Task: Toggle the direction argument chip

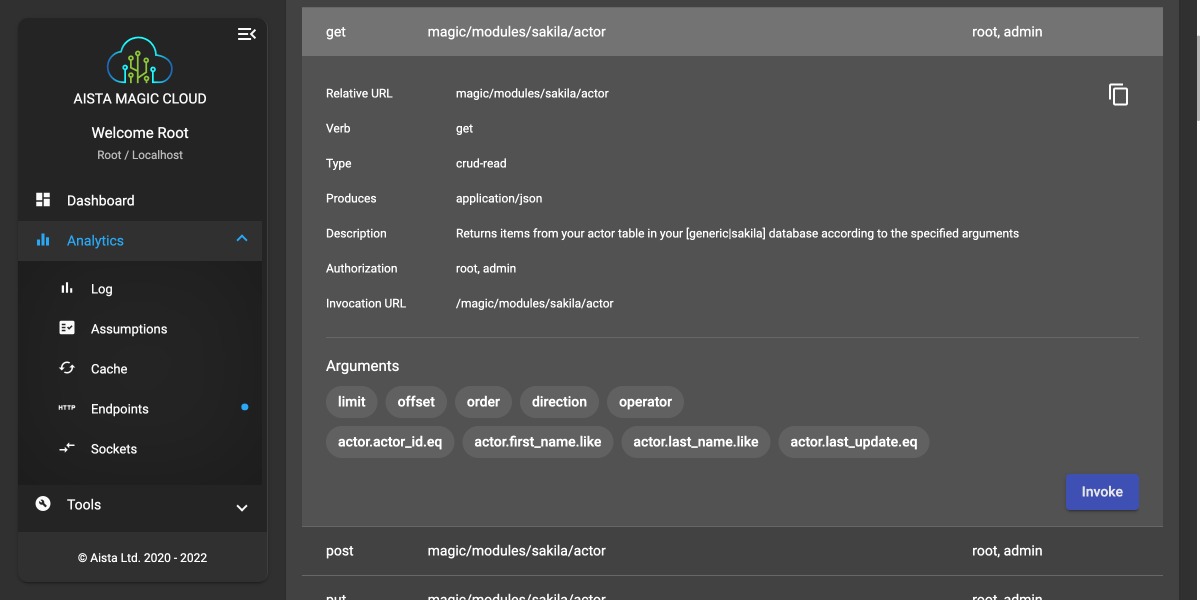Action: 559,402
